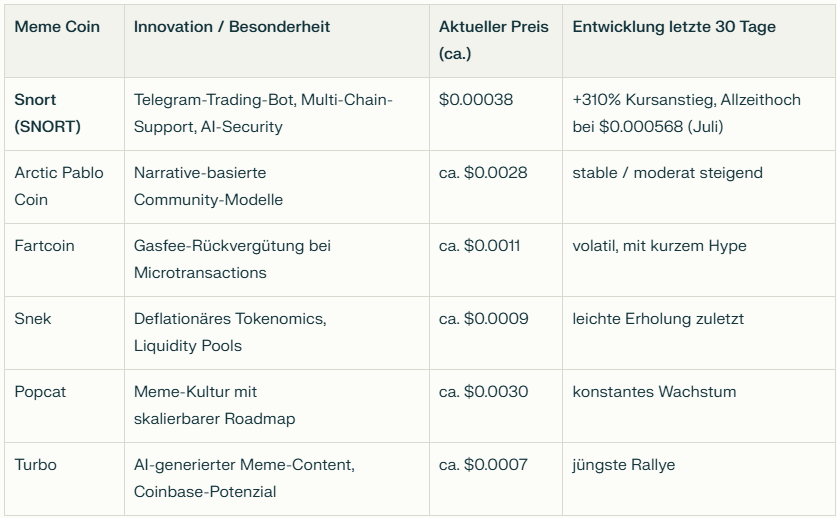Viewport: 837px width, 518px height.
Task: Click the ca. $0.0011 price cell
Action: coord(479,246)
